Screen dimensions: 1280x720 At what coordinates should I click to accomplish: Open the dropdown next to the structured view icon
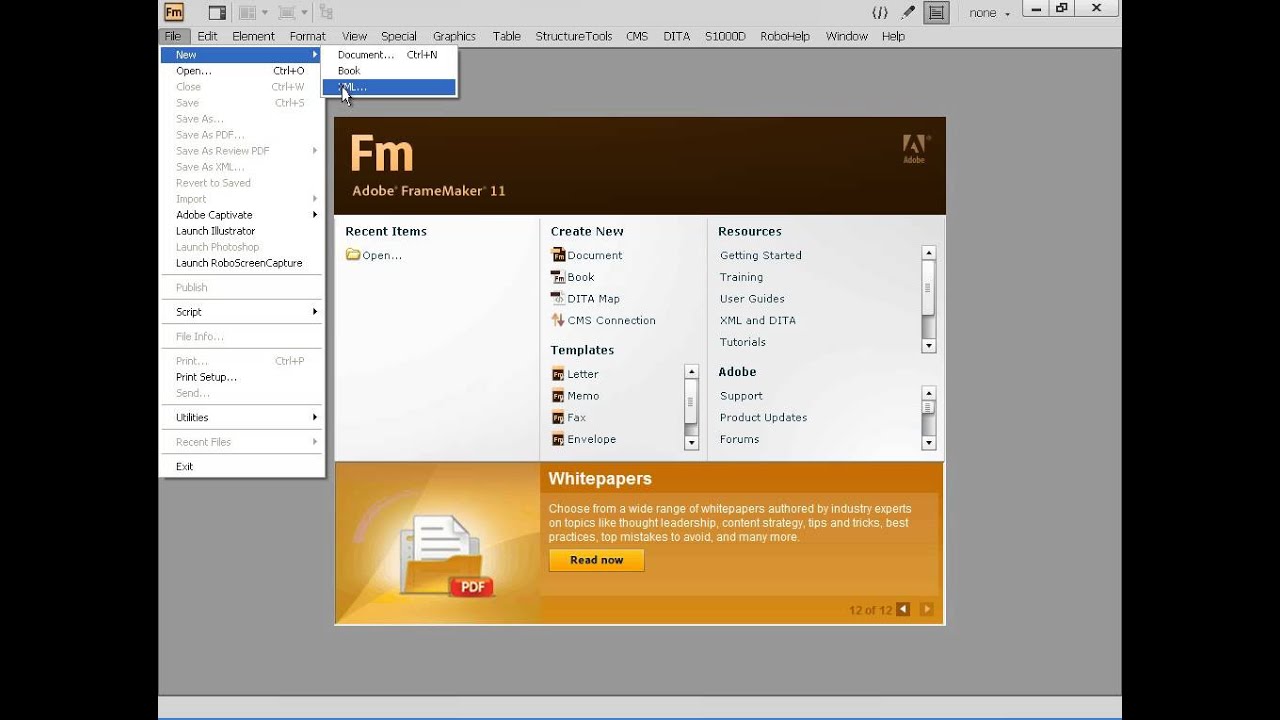[x=304, y=11]
